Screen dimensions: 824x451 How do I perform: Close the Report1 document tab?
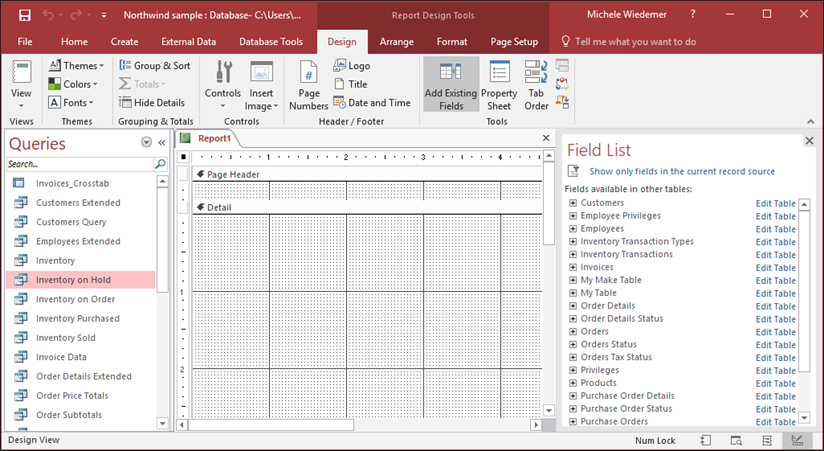pyautogui.click(x=546, y=138)
